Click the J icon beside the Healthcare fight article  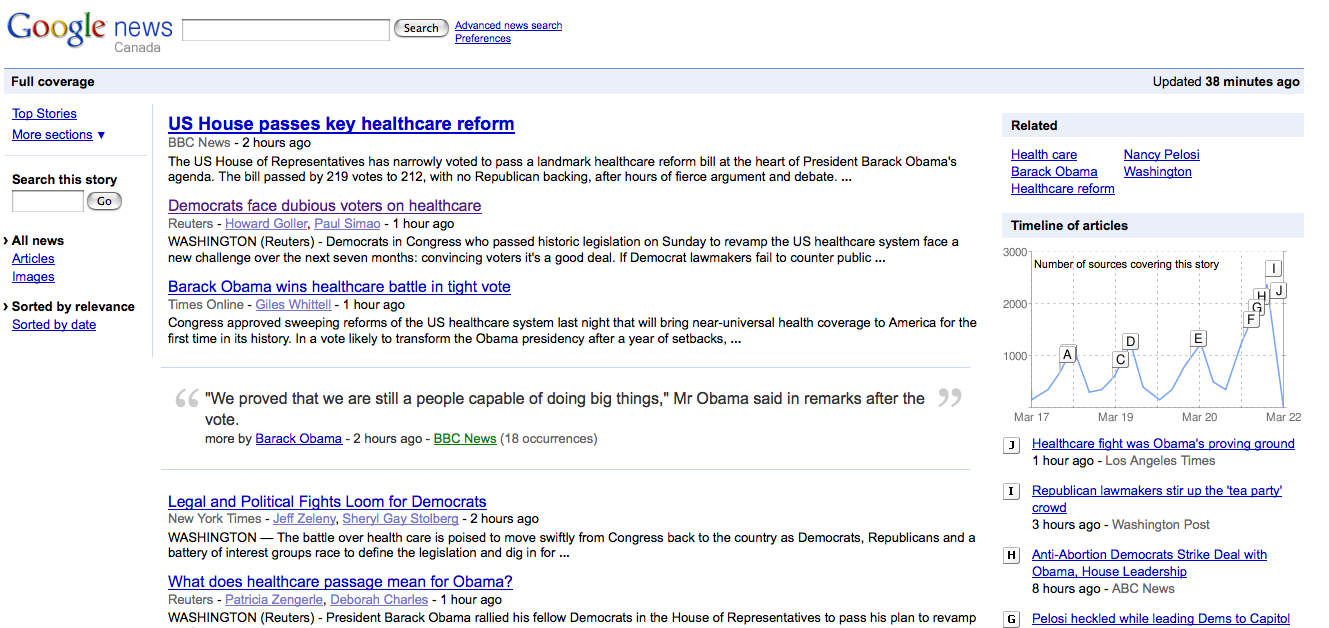[1012, 445]
